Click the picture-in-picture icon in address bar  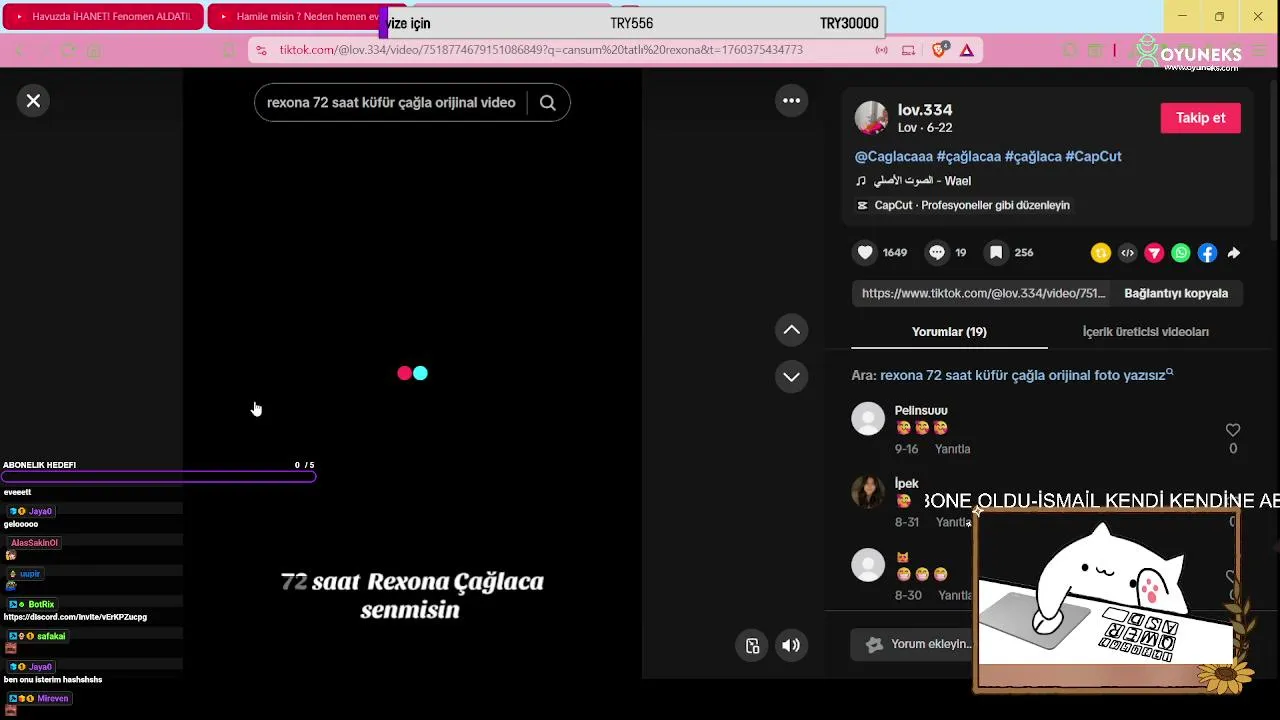[x=908, y=50]
